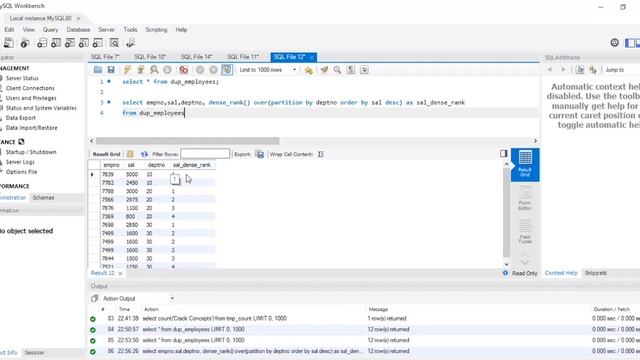The width and height of the screenshot is (640, 360).
Task: Execute the SQL script (lightning icon)
Action: pos(127,70)
